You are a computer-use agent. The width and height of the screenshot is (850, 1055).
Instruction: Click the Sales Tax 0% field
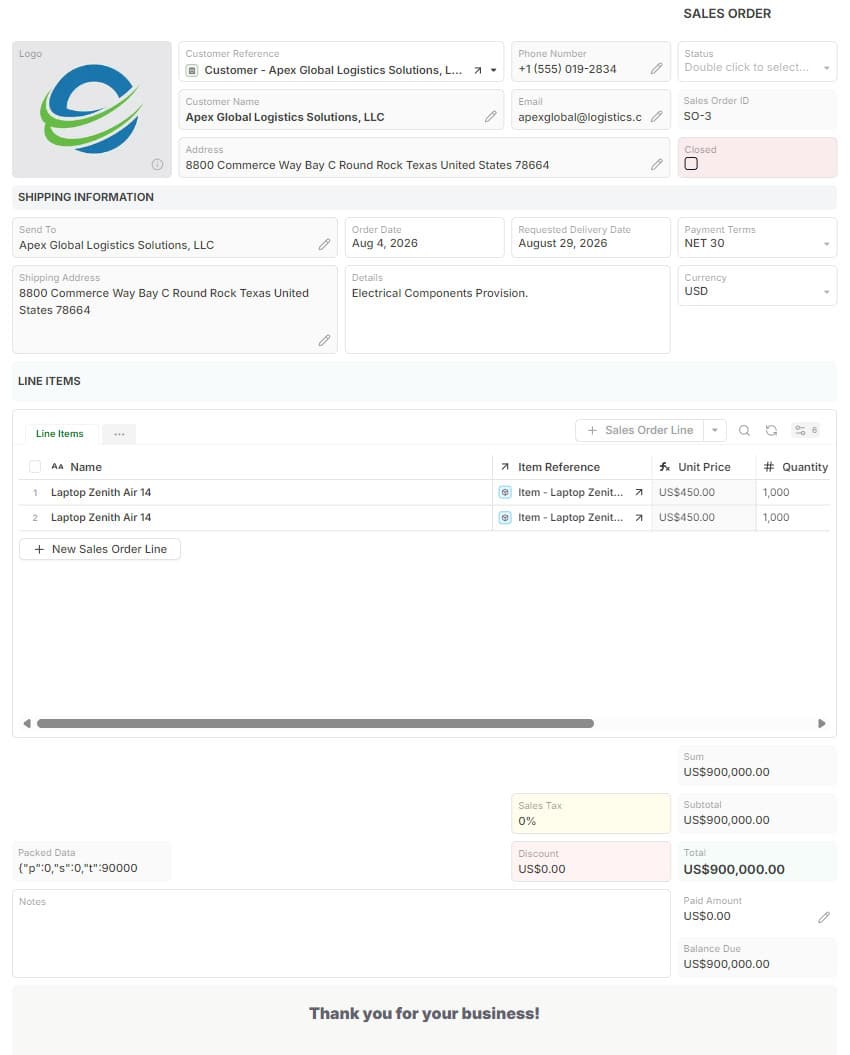590,813
